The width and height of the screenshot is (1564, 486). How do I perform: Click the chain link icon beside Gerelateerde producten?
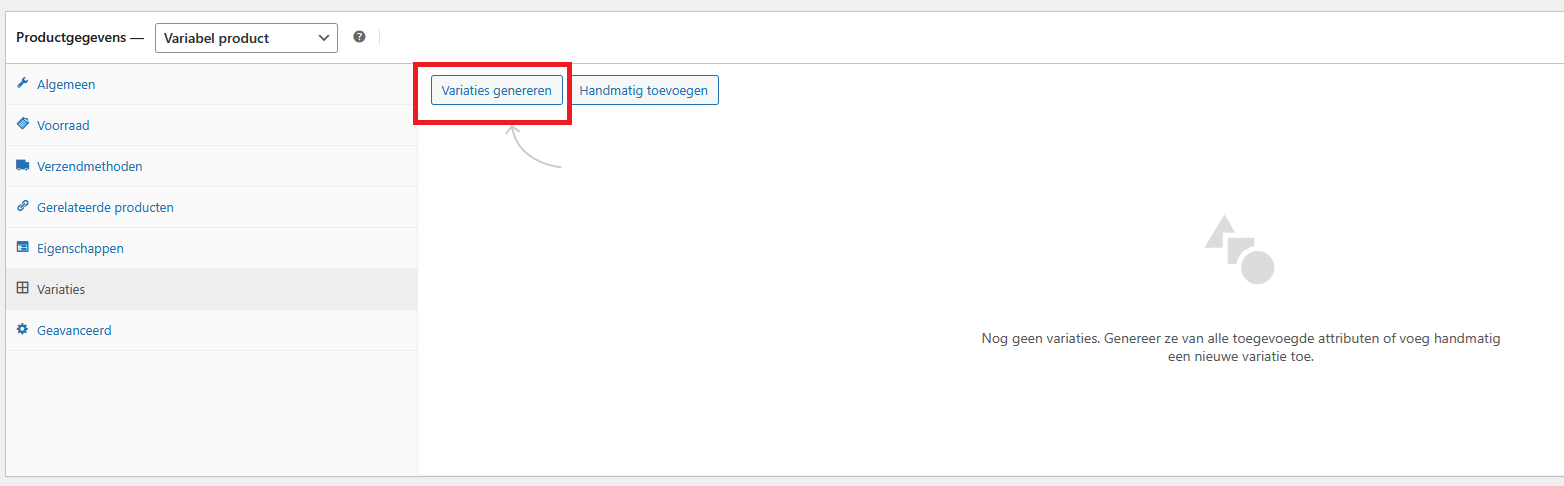point(23,207)
